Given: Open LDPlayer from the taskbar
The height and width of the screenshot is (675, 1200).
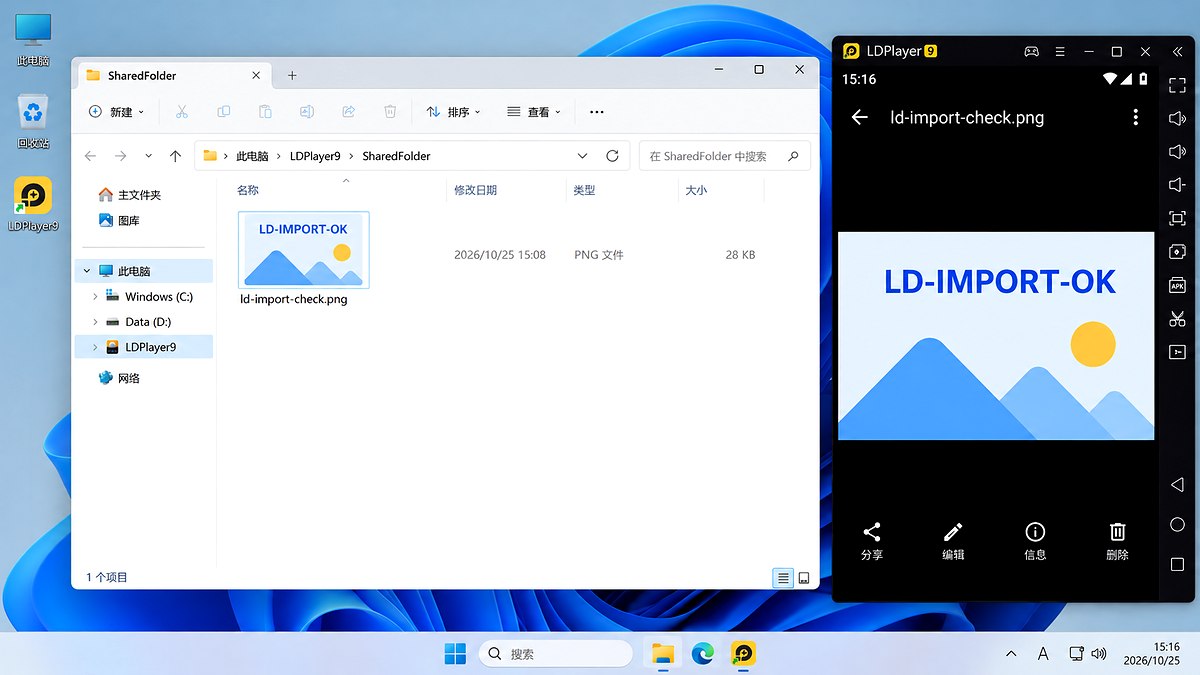Looking at the screenshot, I should [x=742, y=654].
